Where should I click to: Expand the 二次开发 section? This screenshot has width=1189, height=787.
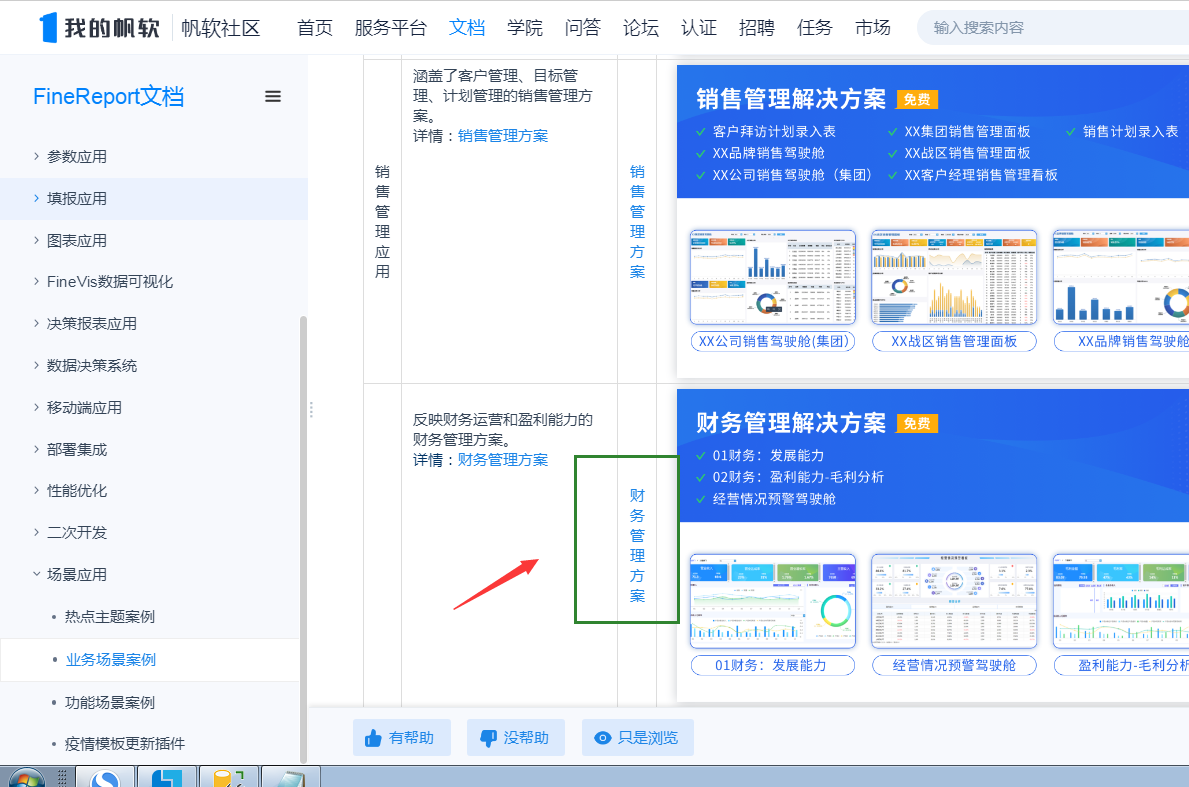coord(152,532)
